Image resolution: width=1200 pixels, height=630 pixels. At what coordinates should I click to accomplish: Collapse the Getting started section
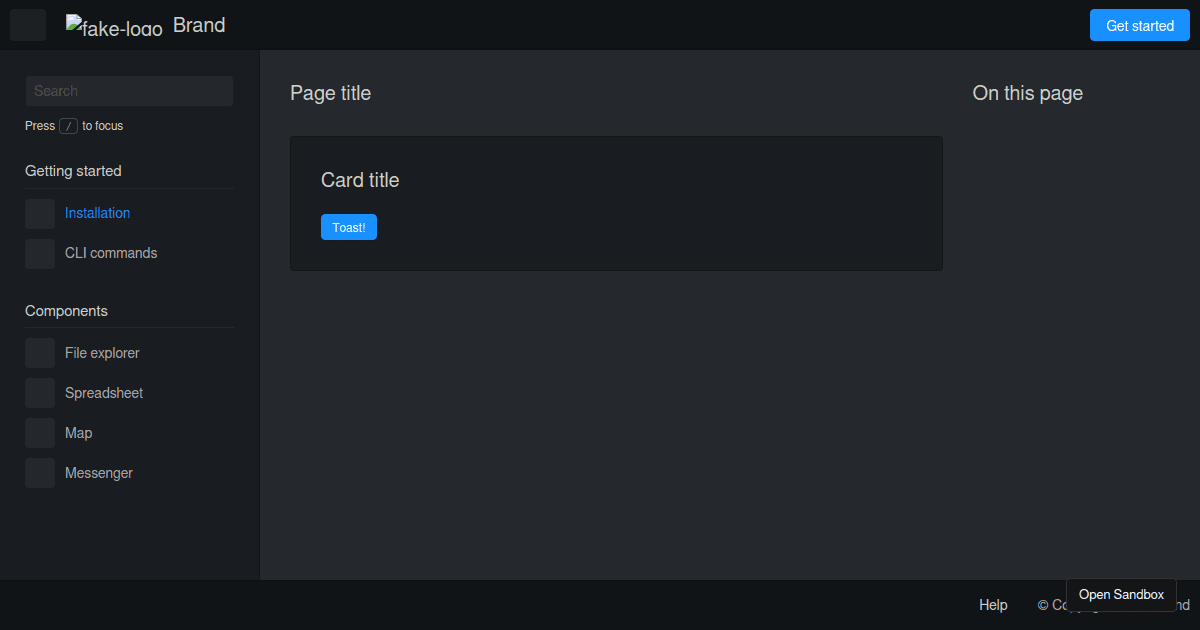tap(73, 170)
